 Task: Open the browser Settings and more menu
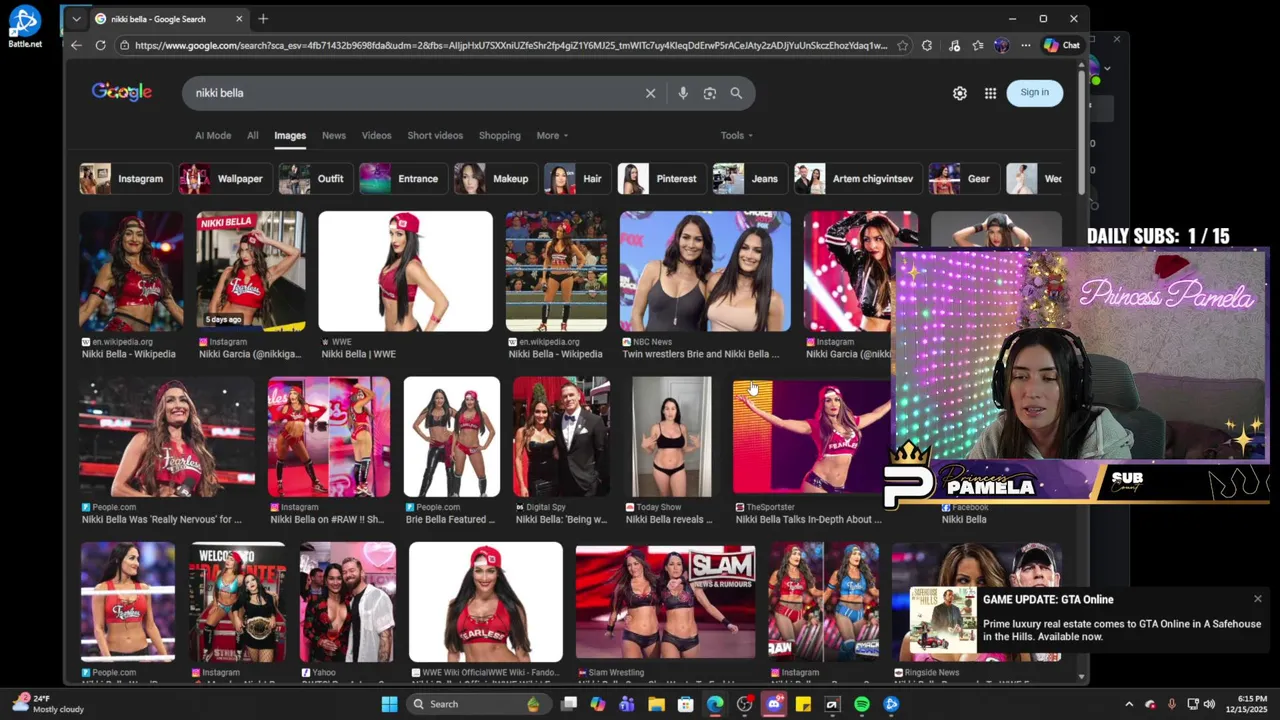[1025, 45]
